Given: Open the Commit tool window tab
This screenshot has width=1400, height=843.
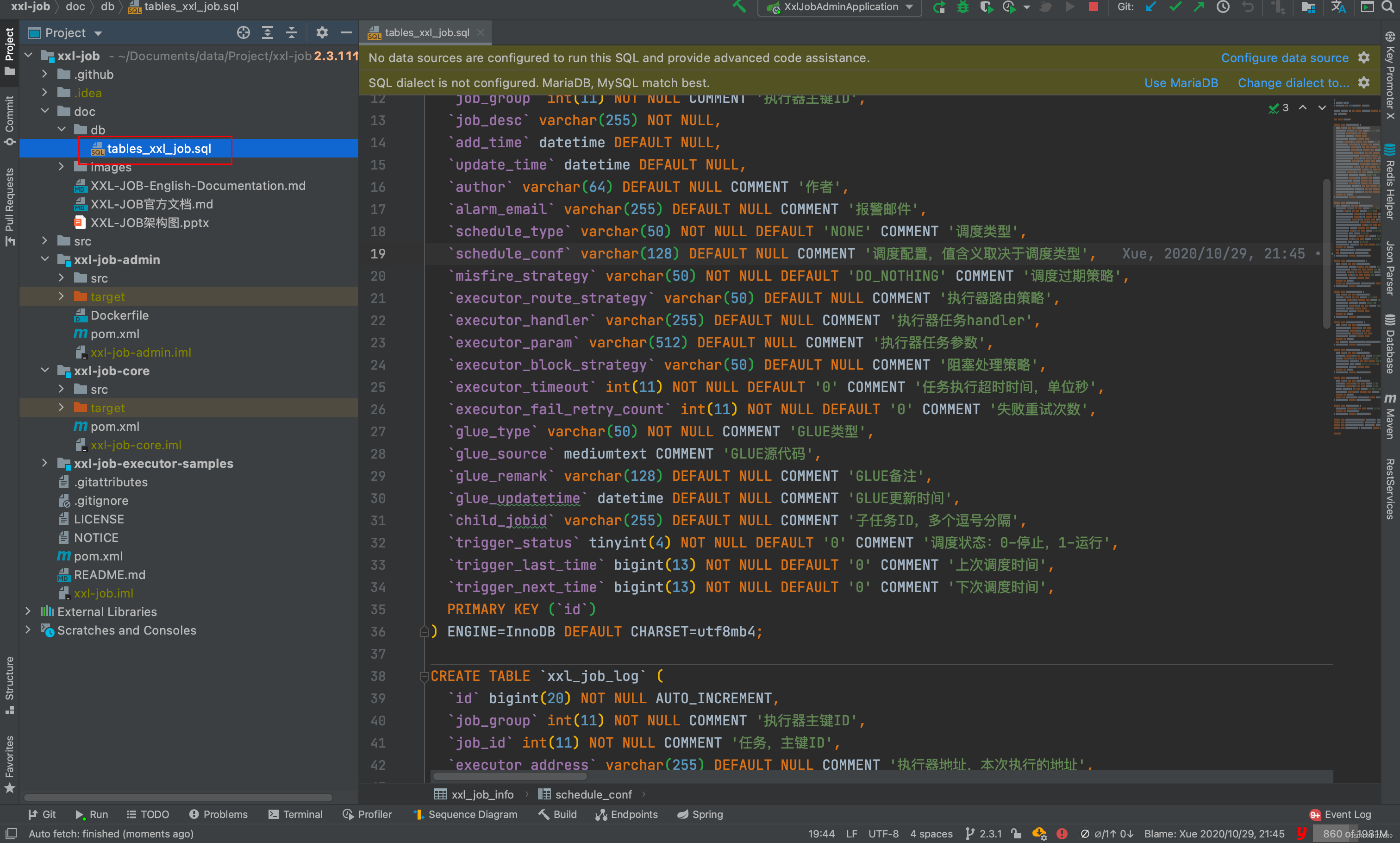Looking at the screenshot, I should 10,120.
